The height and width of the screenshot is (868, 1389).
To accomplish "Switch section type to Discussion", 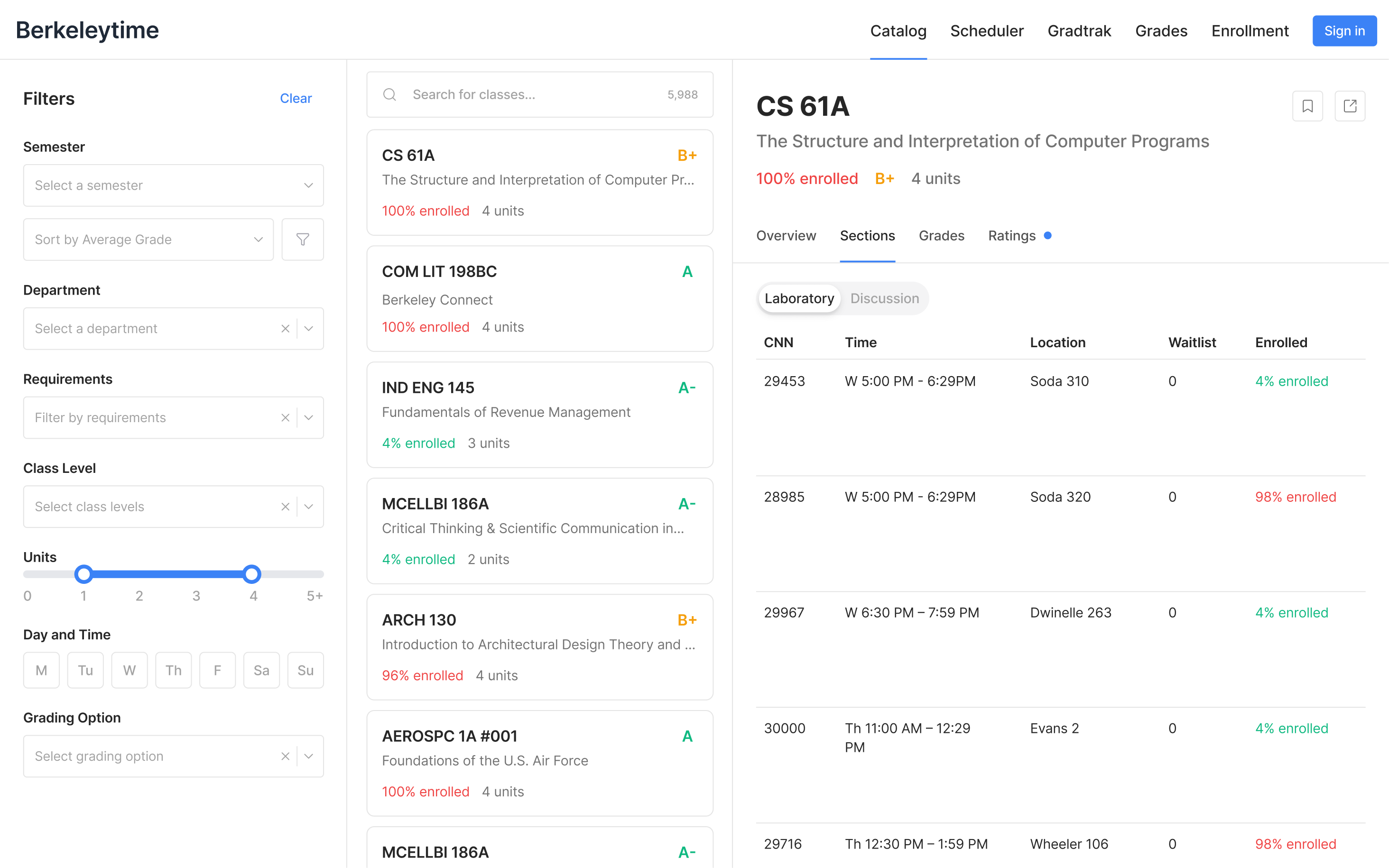I will [884, 298].
